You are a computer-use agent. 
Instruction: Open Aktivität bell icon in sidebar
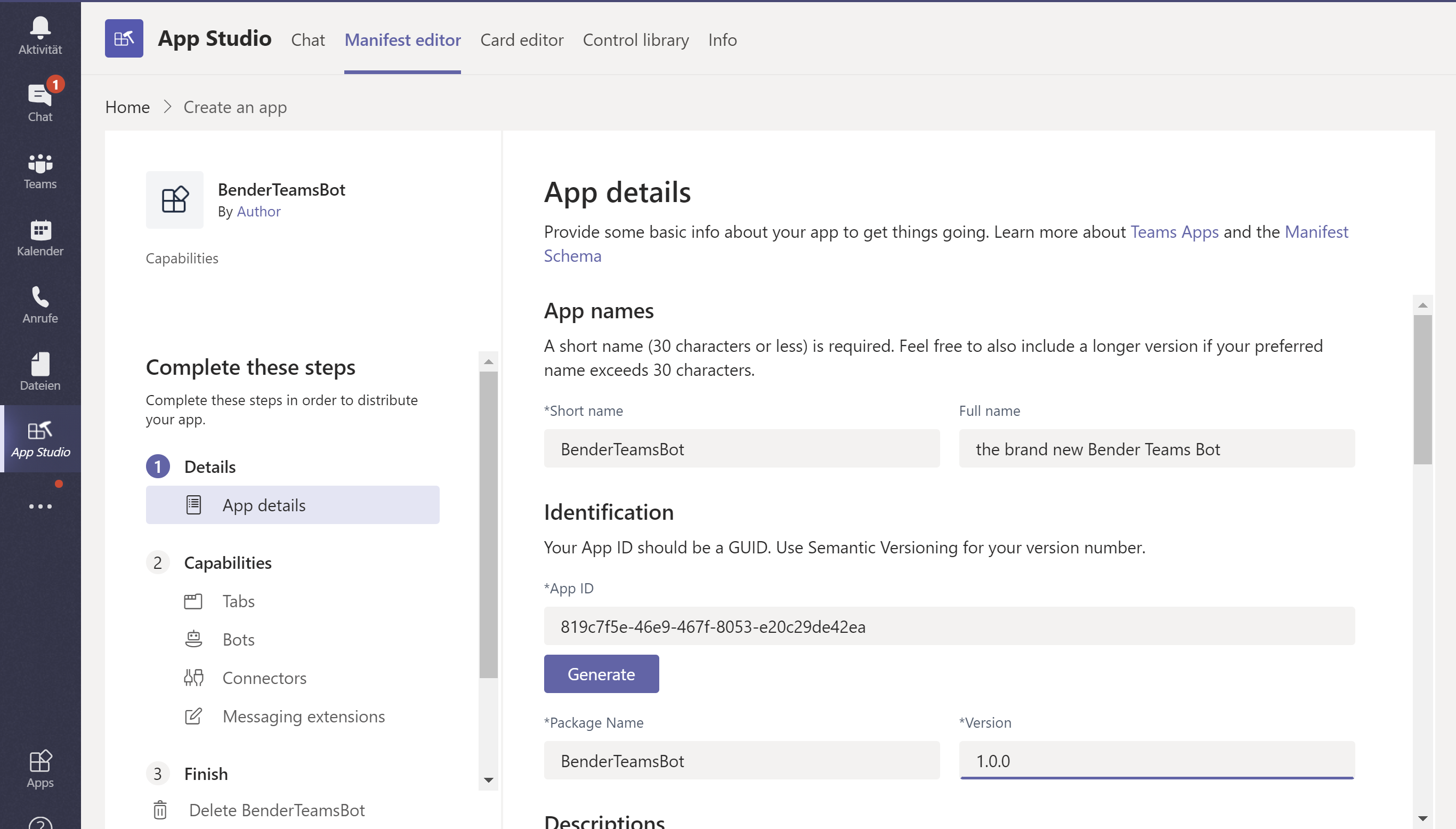coord(40,35)
